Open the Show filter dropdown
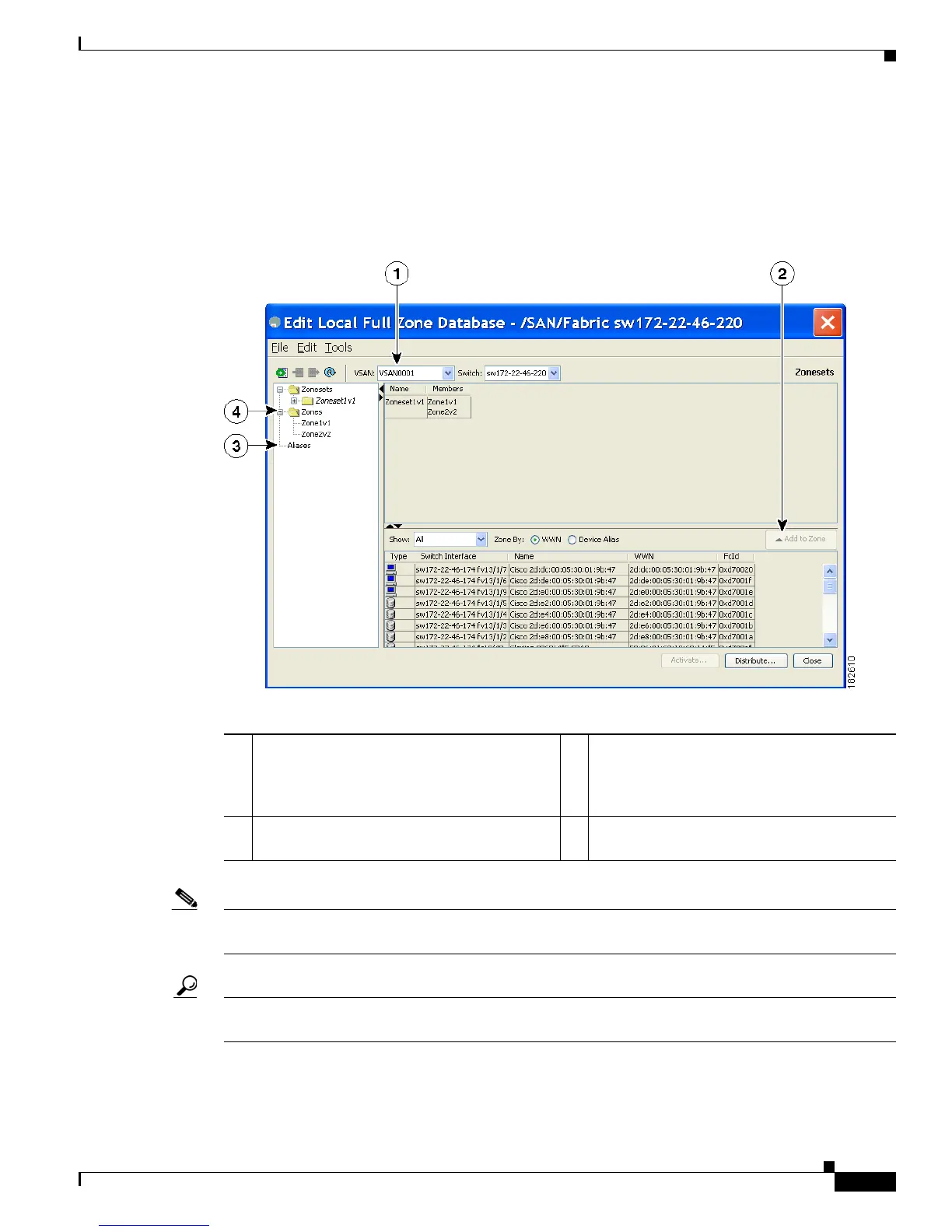This screenshot has width=952, height=1232. (481, 540)
